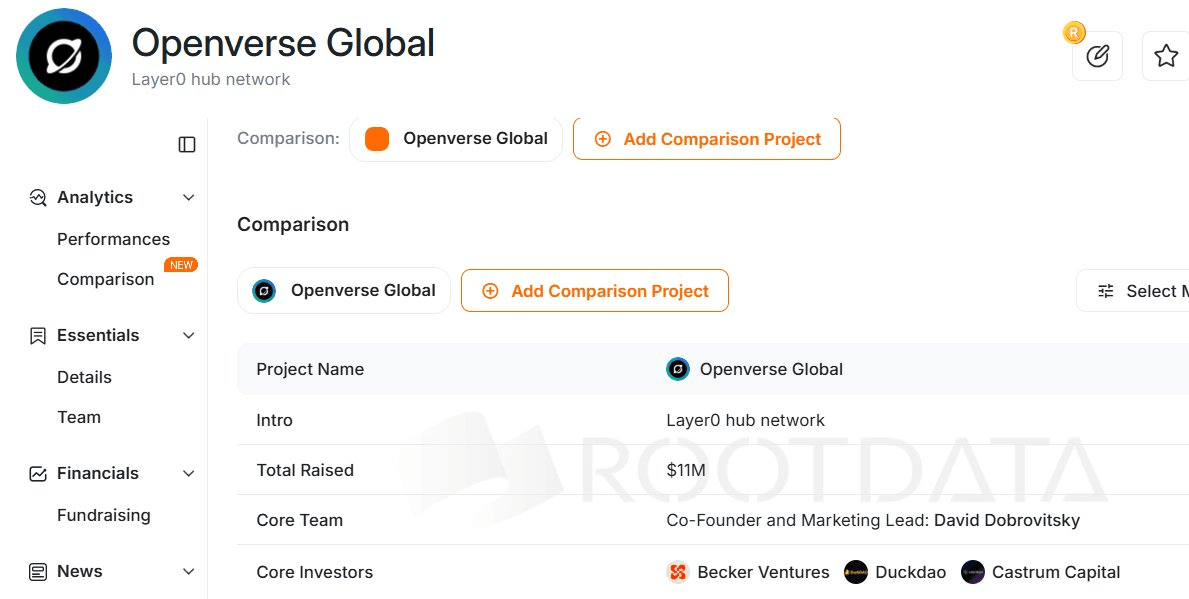The width and height of the screenshot is (1189, 599).
Task: Open the Performances menu item
Action: coord(113,239)
